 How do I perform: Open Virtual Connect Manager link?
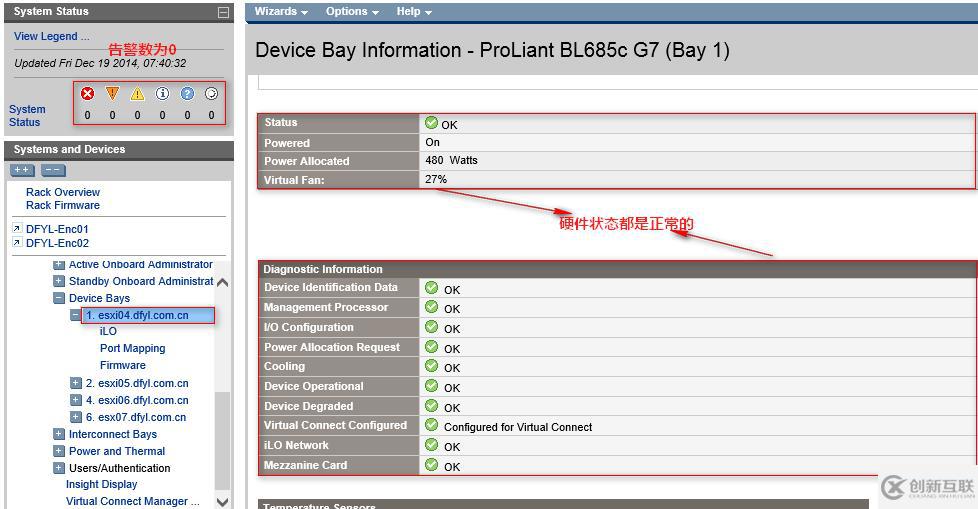pos(133,501)
